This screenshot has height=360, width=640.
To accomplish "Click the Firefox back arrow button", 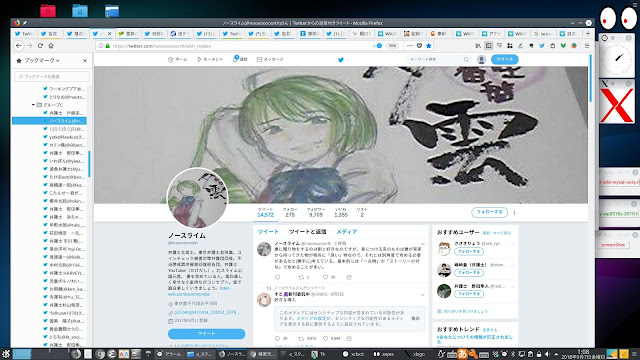I will tap(18, 46).
